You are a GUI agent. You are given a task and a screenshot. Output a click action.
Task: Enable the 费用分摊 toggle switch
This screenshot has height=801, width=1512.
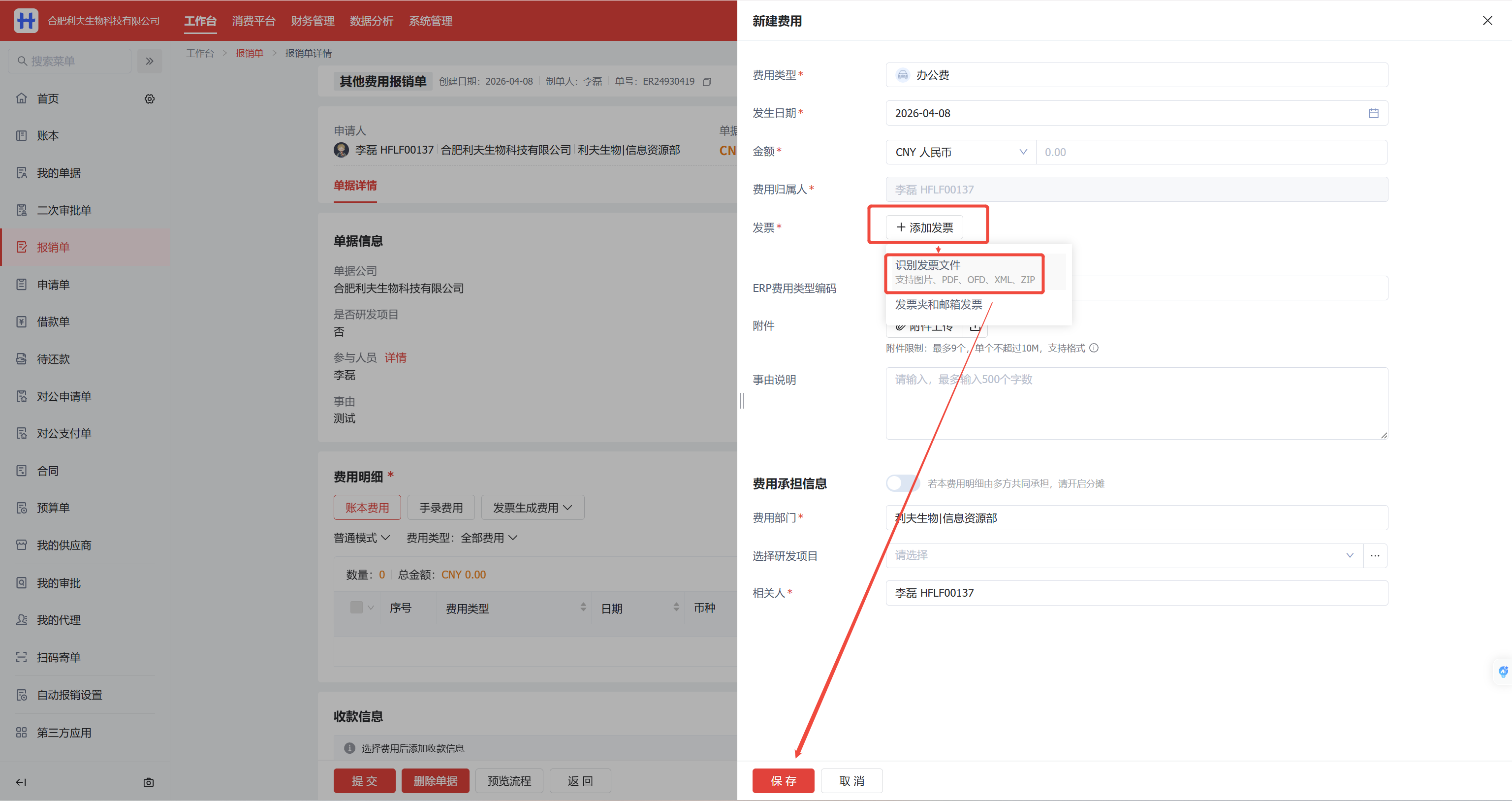tap(902, 483)
